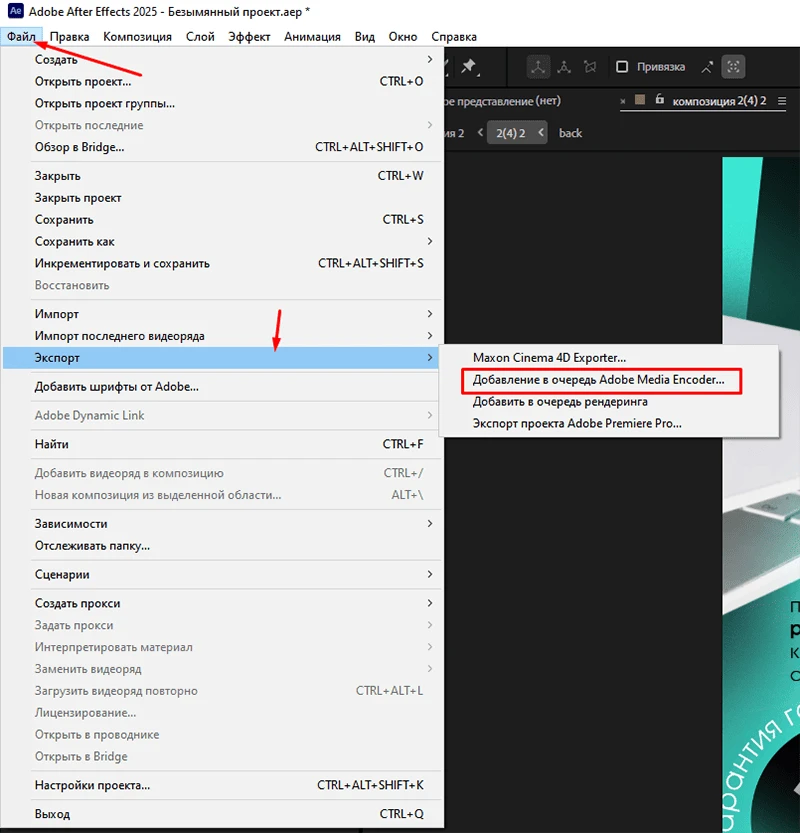800x833 pixels.
Task: Expand the Создать прокси submenu arrow
Action: [x=429, y=603]
